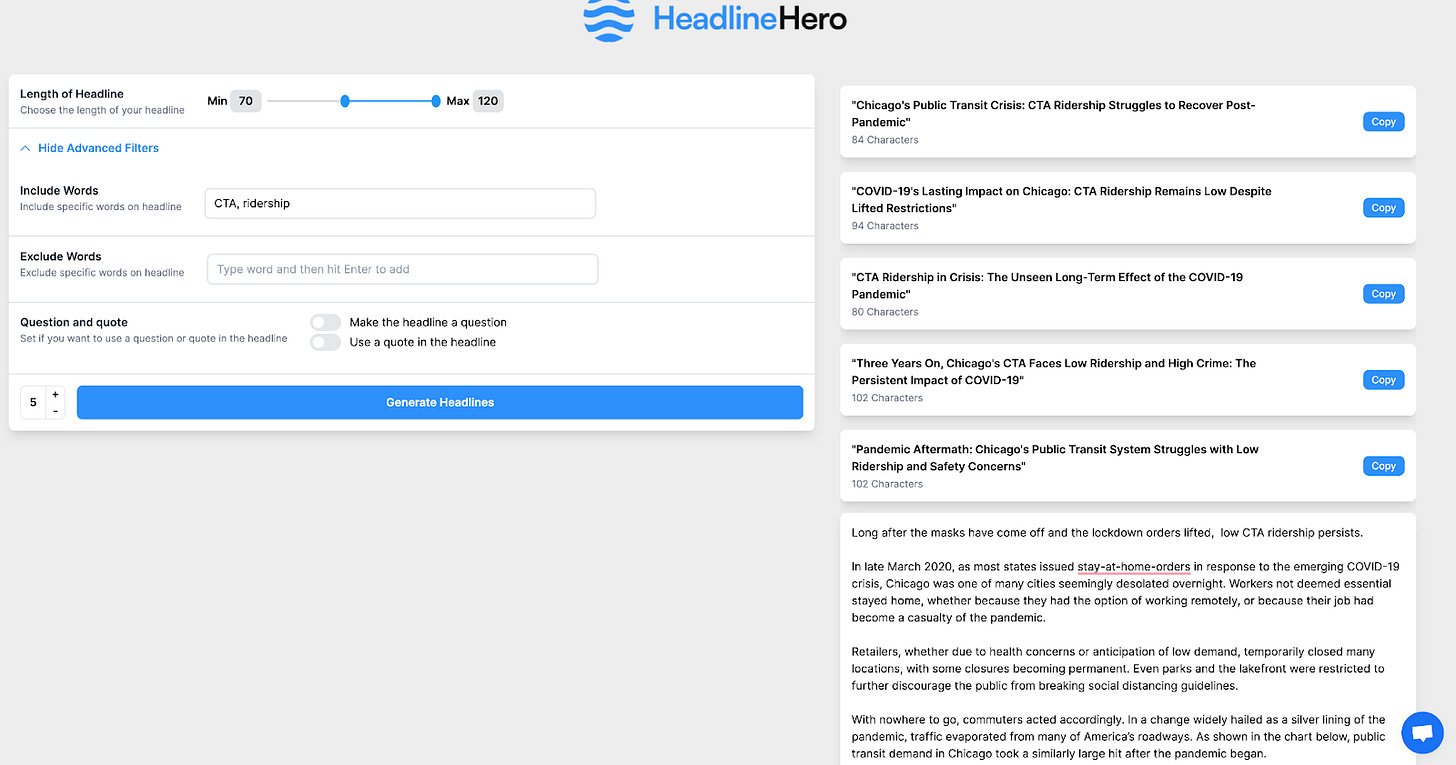This screenshot has height=765, width=1456.
Task: Toggle Use a quote in the headline
Action: [x=325, y=342]
